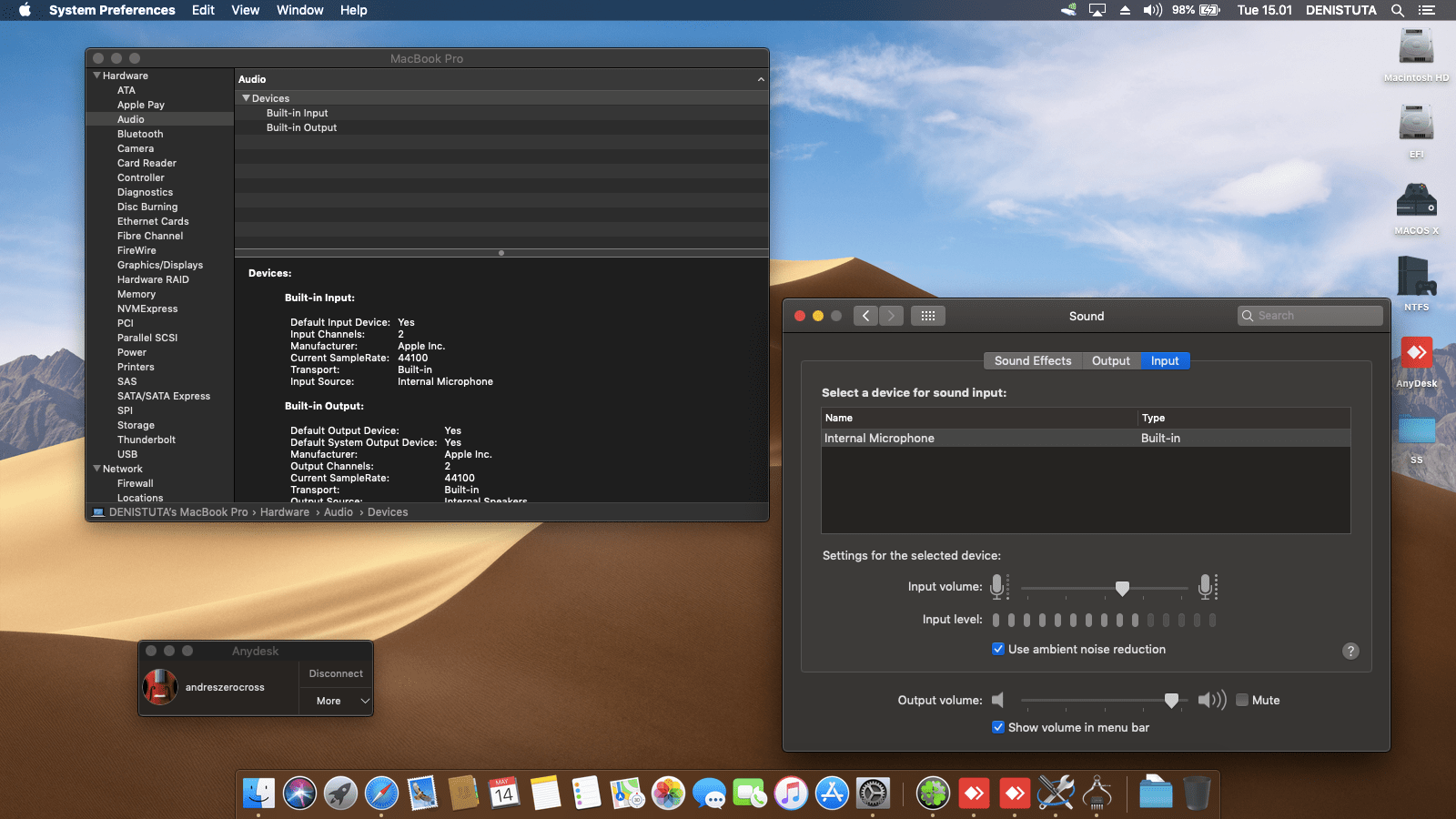Open the View menu
1456x819 pixels.
coord(246,10)
